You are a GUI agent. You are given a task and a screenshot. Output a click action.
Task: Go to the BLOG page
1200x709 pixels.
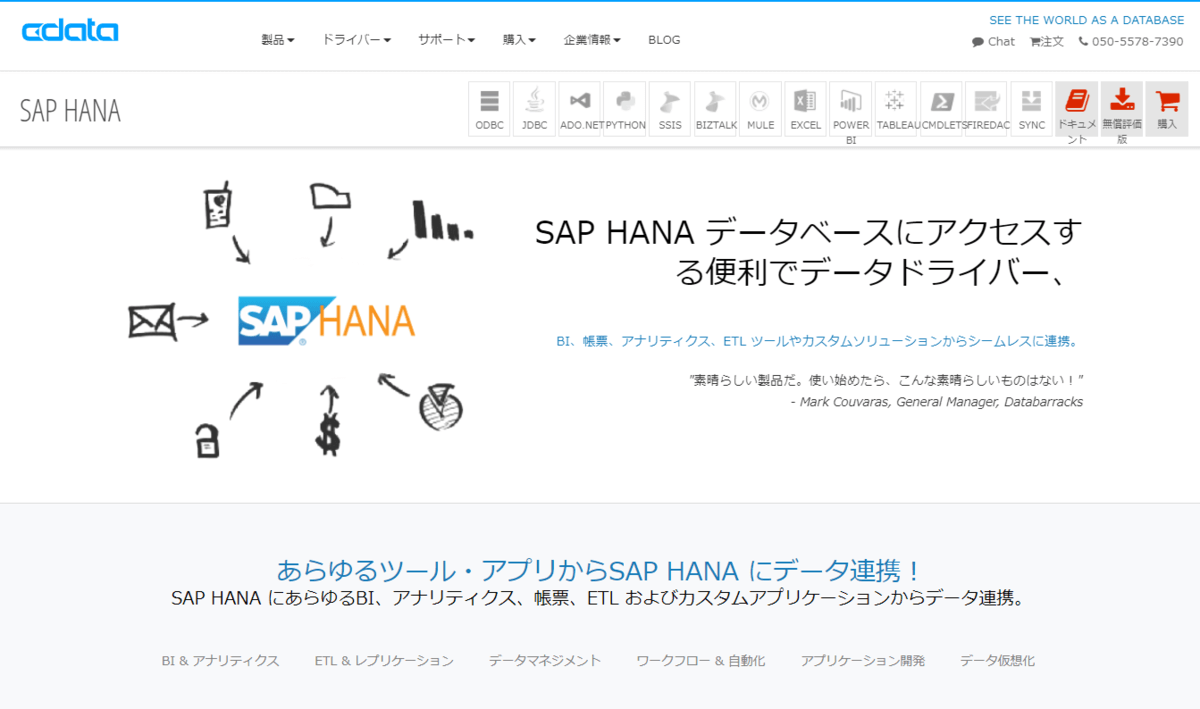click(664, 40)
